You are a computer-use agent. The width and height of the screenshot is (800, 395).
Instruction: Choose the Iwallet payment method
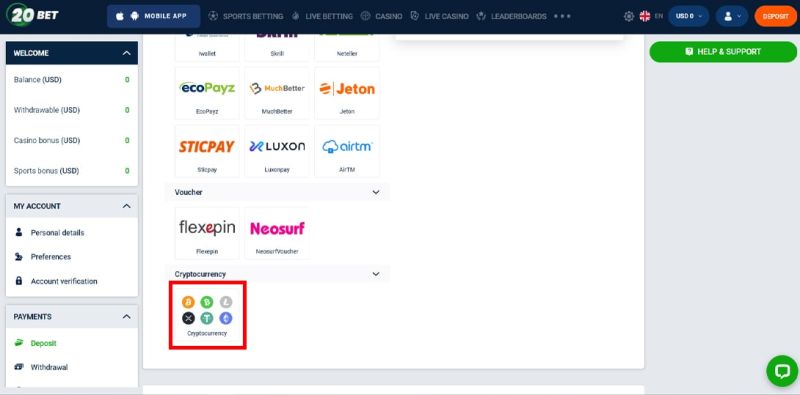[207, 47]
